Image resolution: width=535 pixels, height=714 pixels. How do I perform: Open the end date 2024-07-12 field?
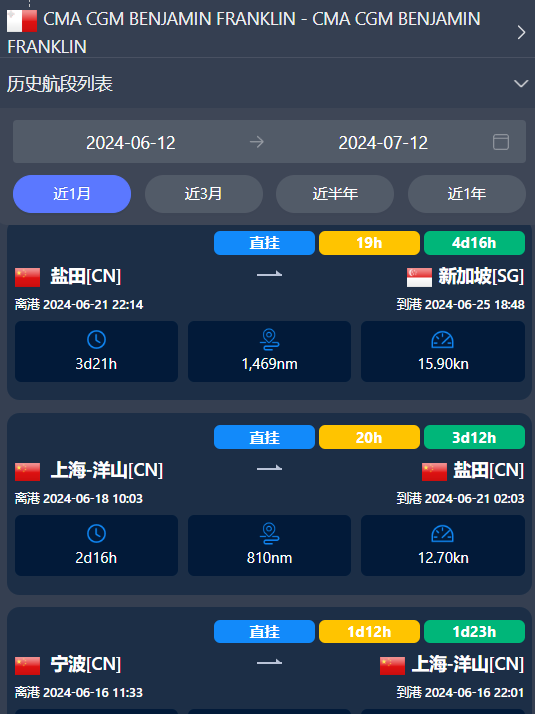[x=383, y=143]
